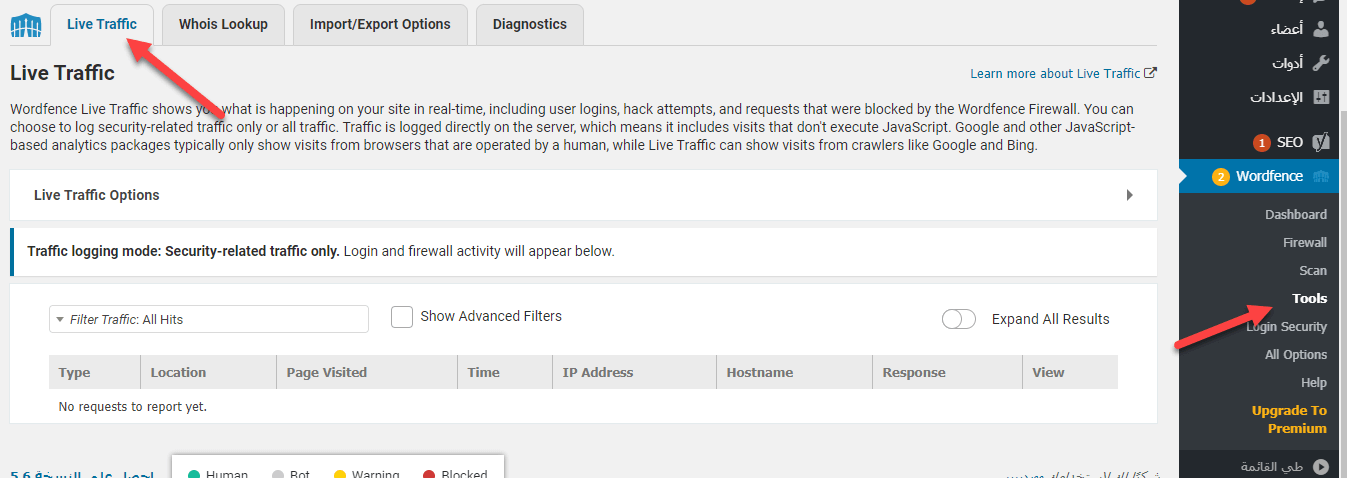The image size is (1347, 478).
Task: Click the user icon beside أعضاء
Action: (1321, 29)
